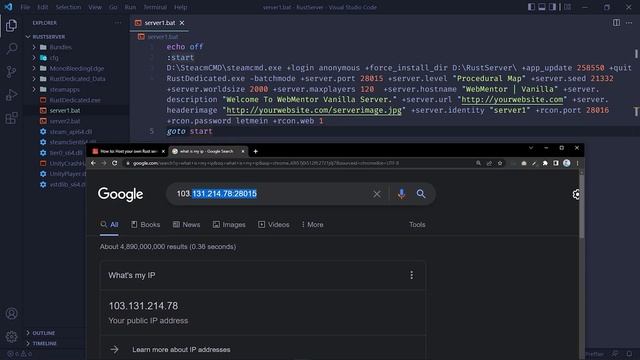The height and width of the screenshot is (360, 640).
Task: Switch to the Images search tab
Action: pos(229,224)
